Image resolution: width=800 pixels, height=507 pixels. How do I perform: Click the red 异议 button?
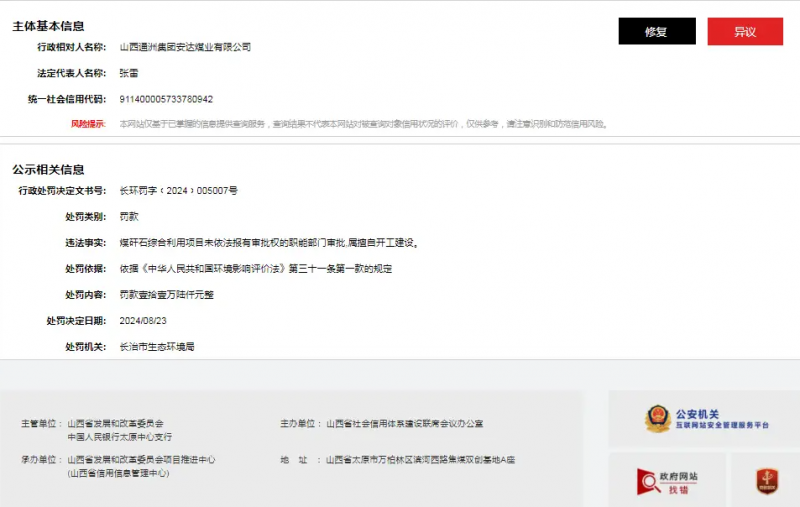(745, 31)
